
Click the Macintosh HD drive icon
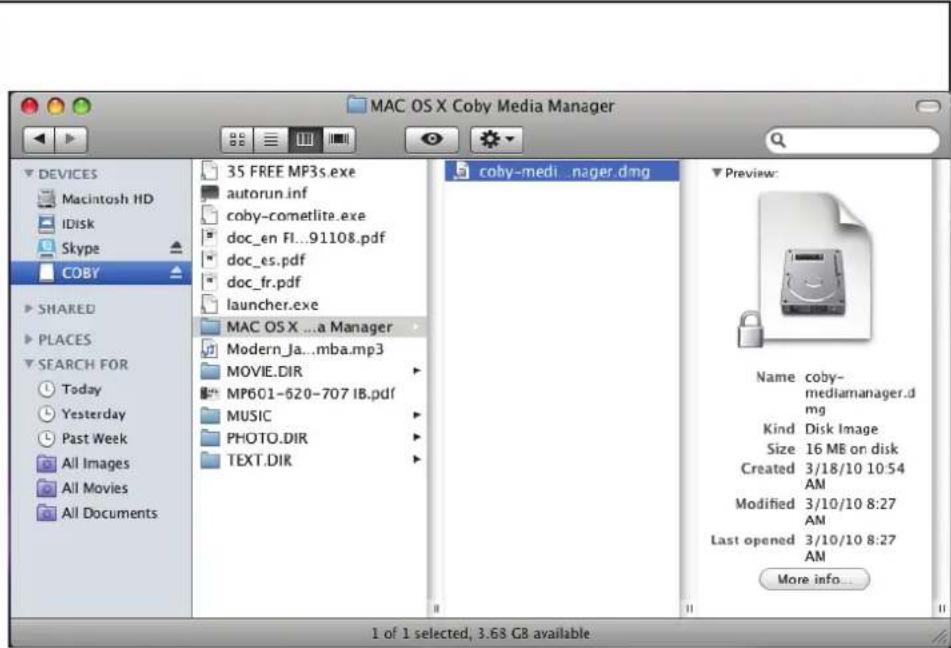[x=47, y=198]
